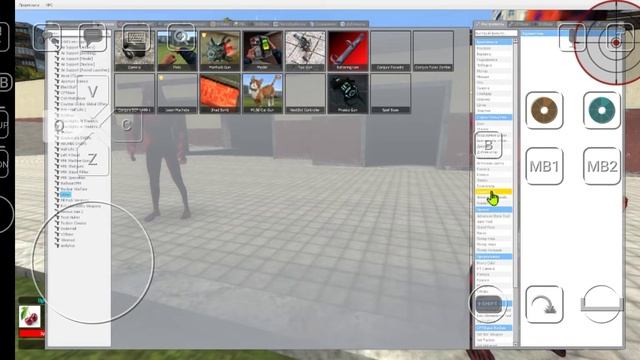
Task: Select the Advanced Bone Tool entry
Action: click(493, 216)
